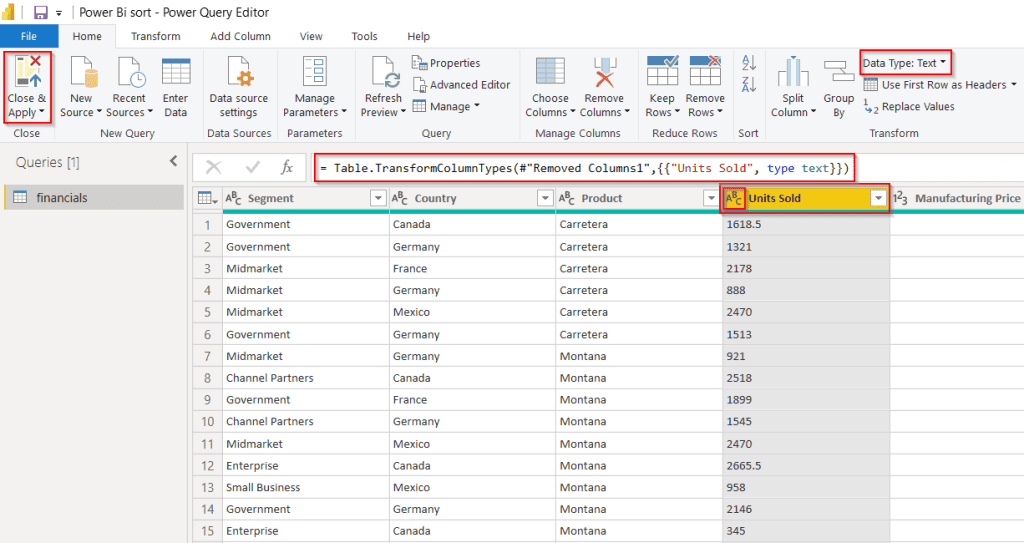1024x543 pixels.
Task: Click the Refresh Preview icon
Action: click(x=384, y=71)
